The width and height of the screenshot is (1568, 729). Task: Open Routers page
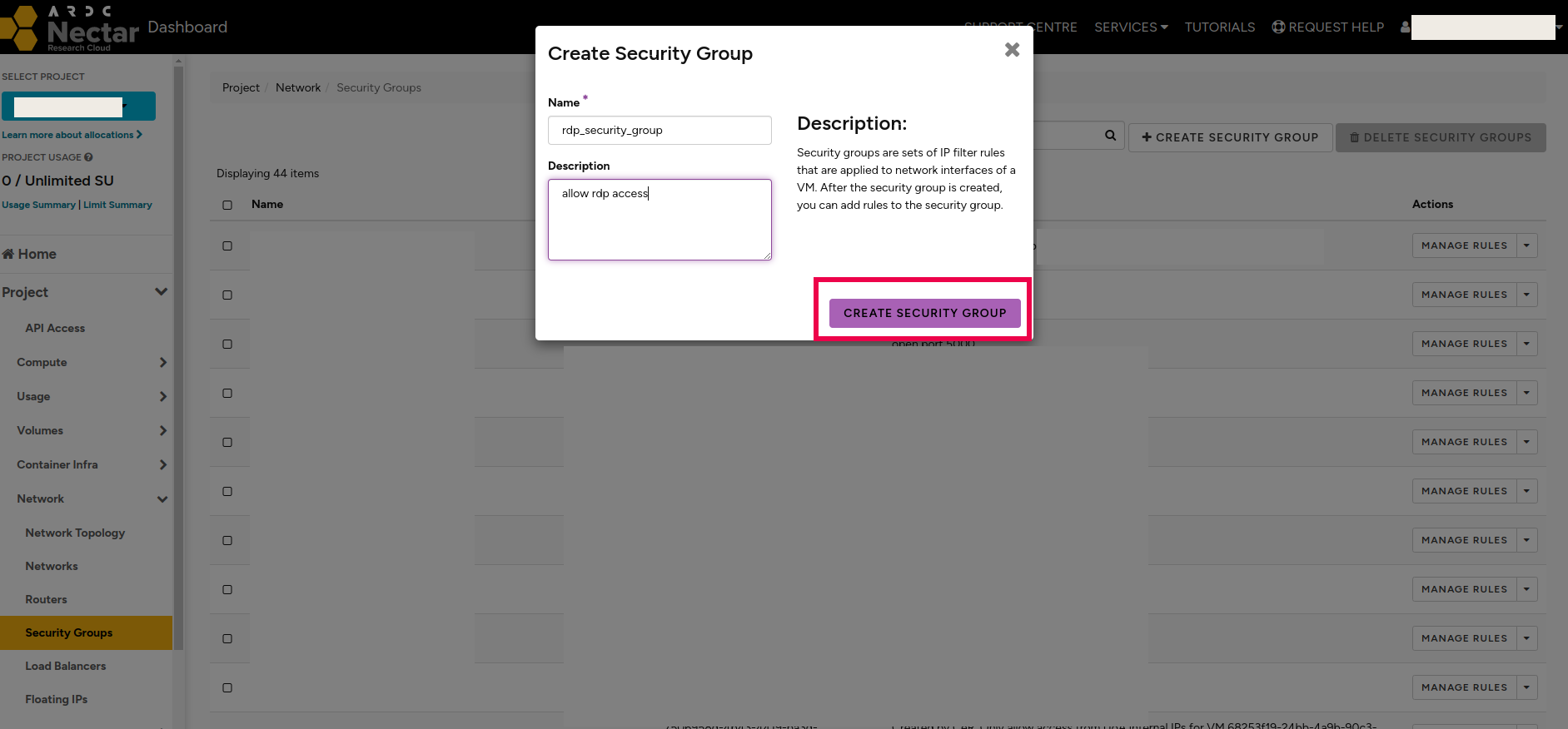46,599
